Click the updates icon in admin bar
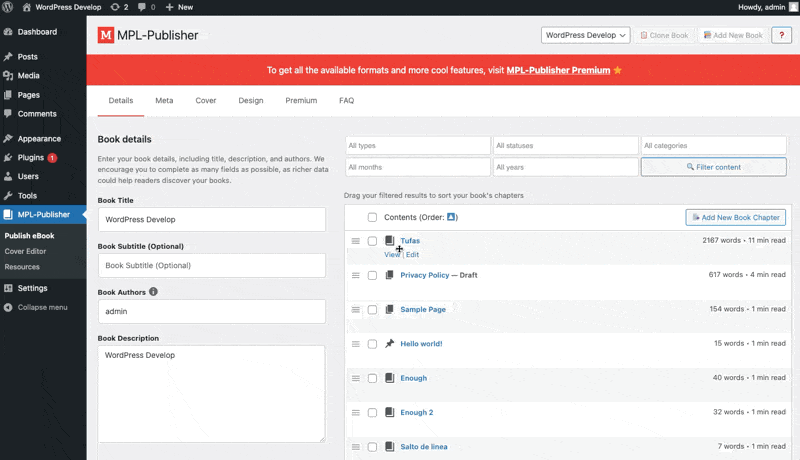This screenshot has width=800, height=460. pyautogui.click(x=115, y=7)
